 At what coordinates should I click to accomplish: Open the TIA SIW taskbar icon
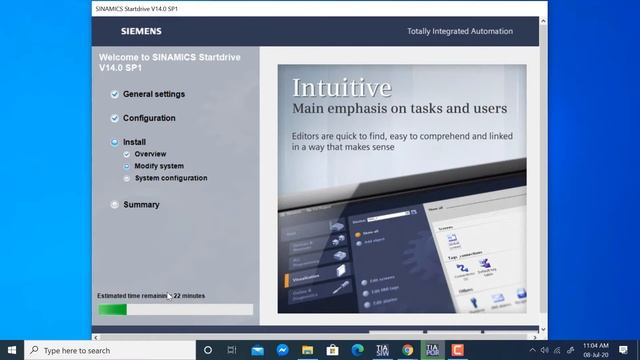[x=382, y=350]
